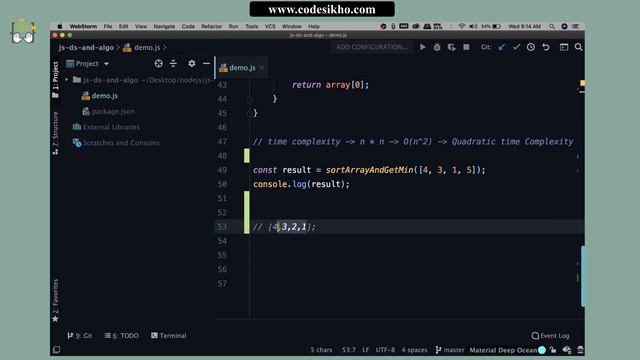Viewport: 640px width, 360px height.
Task: Toggle the 2: Favorites tool window
Action: click(x=56, y=300)
